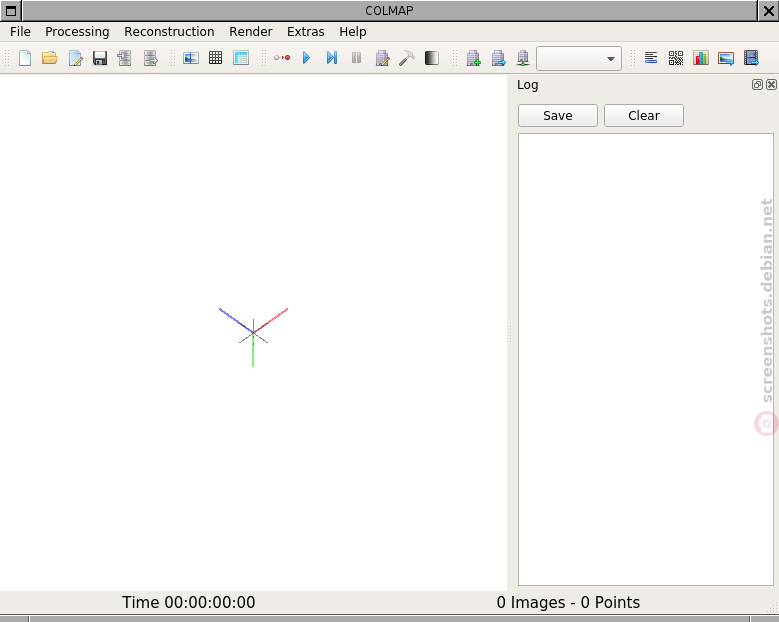Open the Processing menu
The height and width of the screenshot is (622, 779).
pyautogui.click(x=77, y=32)
